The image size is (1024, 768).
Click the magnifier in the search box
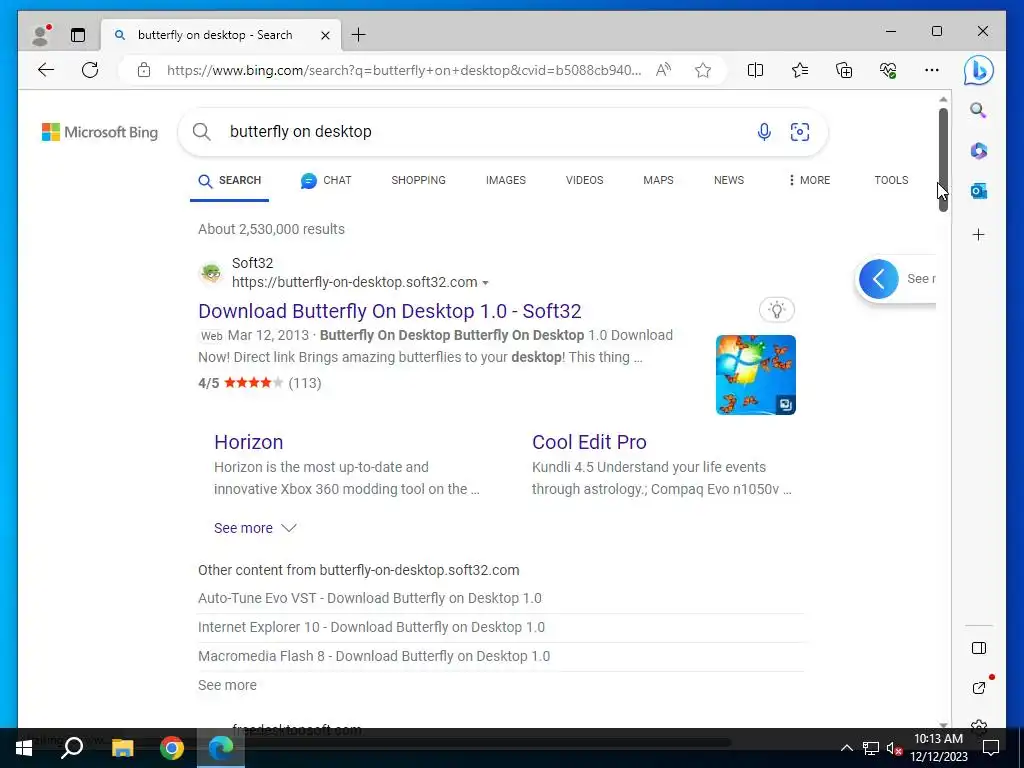tap(202, 132)
